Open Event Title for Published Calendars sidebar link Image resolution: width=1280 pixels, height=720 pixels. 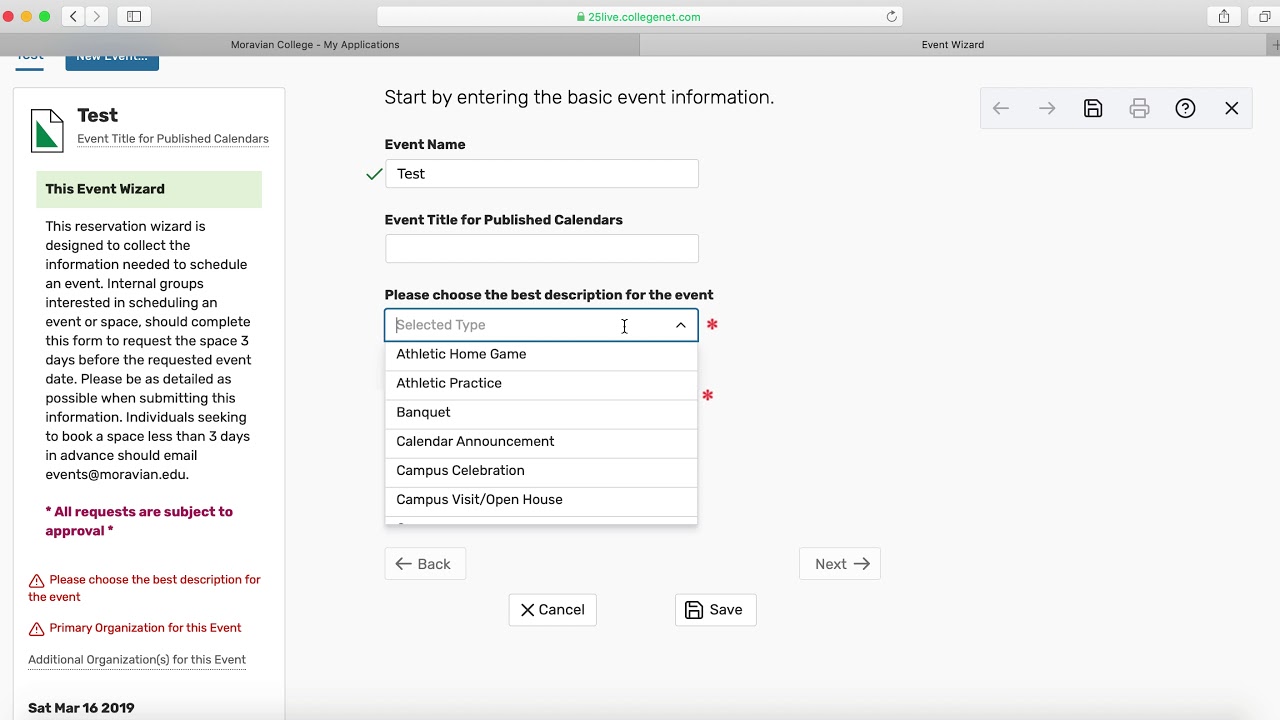pos(173,139)
